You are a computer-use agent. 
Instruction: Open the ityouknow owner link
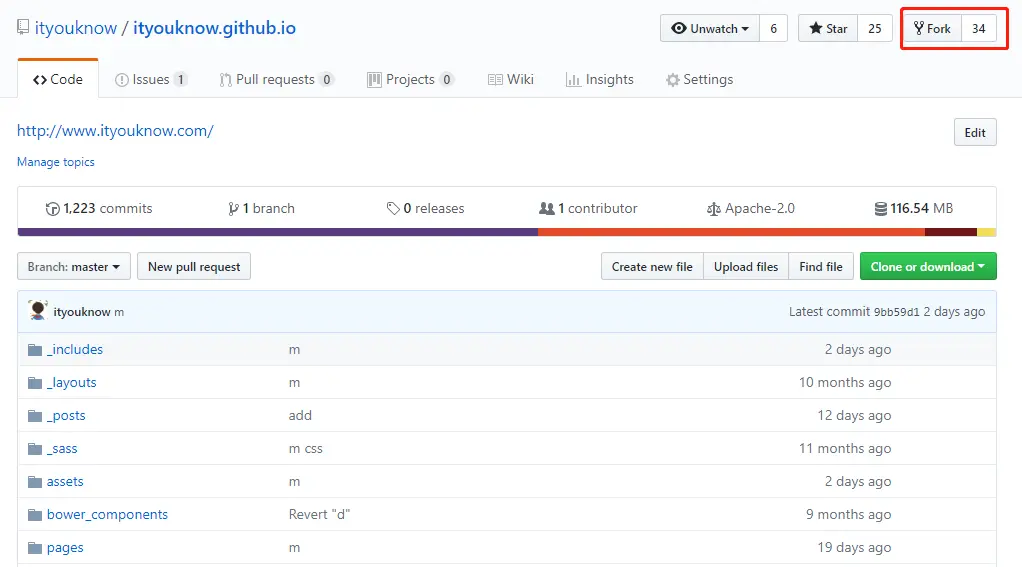pyautogui.click(x=76, y=28)
